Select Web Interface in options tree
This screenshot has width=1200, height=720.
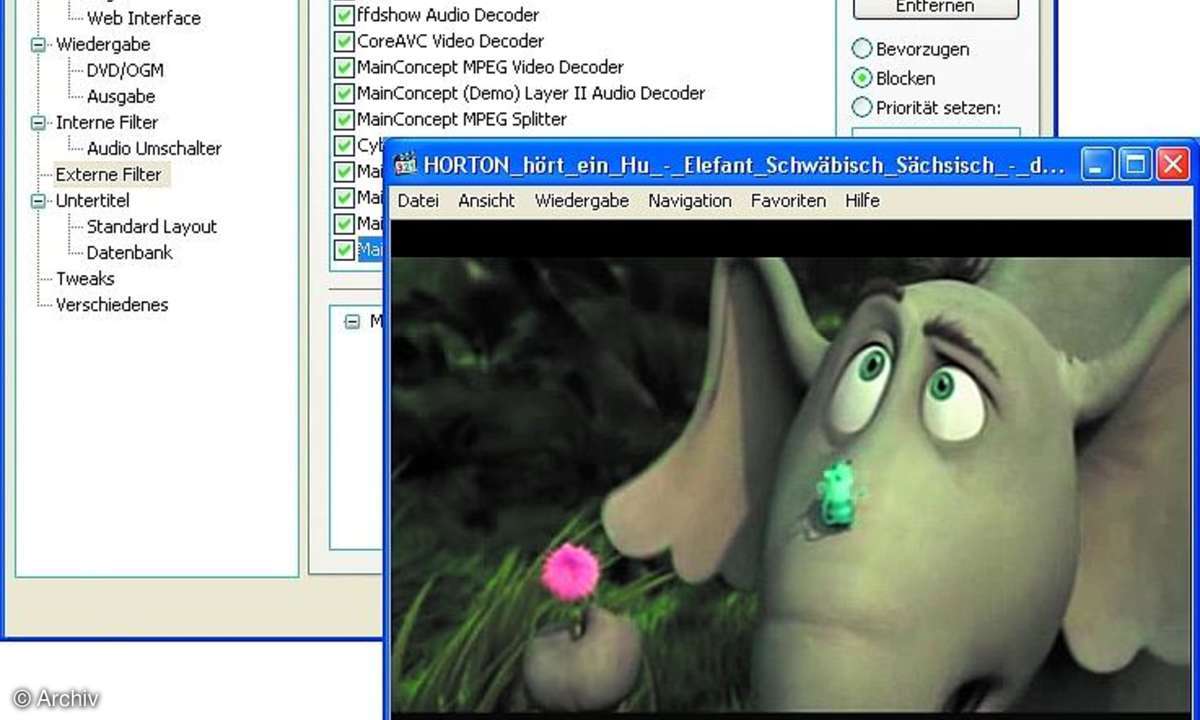[143, 18]
